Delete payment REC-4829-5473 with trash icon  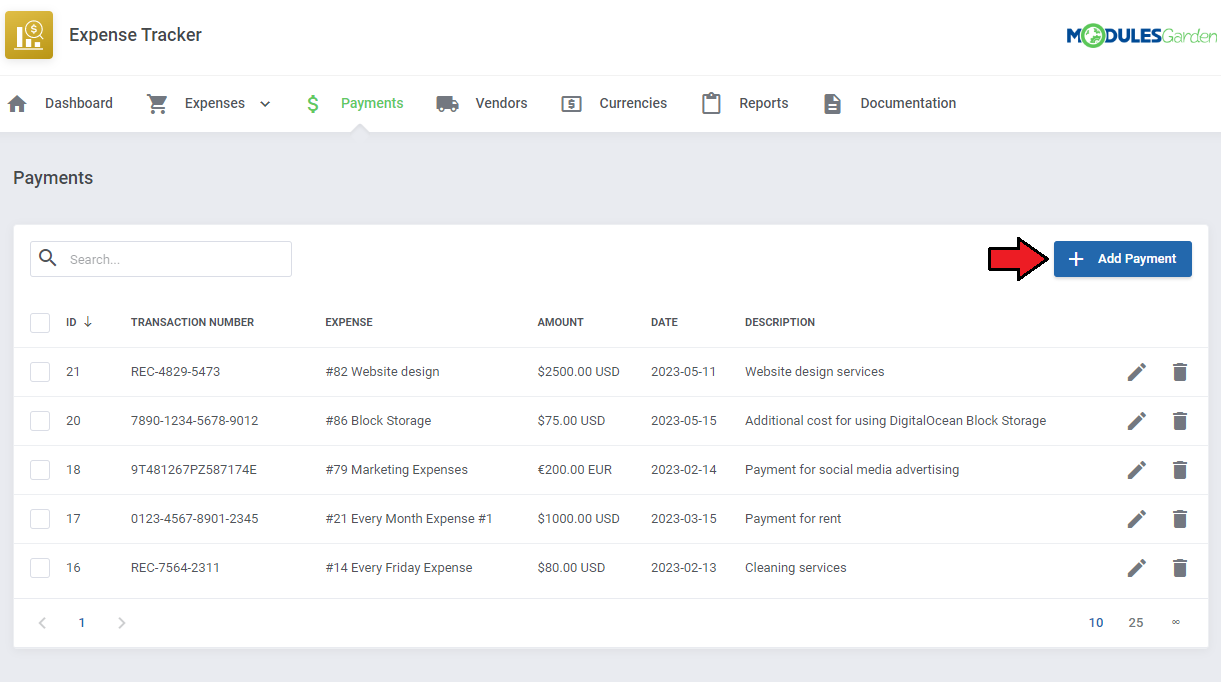pos(1180,372)
